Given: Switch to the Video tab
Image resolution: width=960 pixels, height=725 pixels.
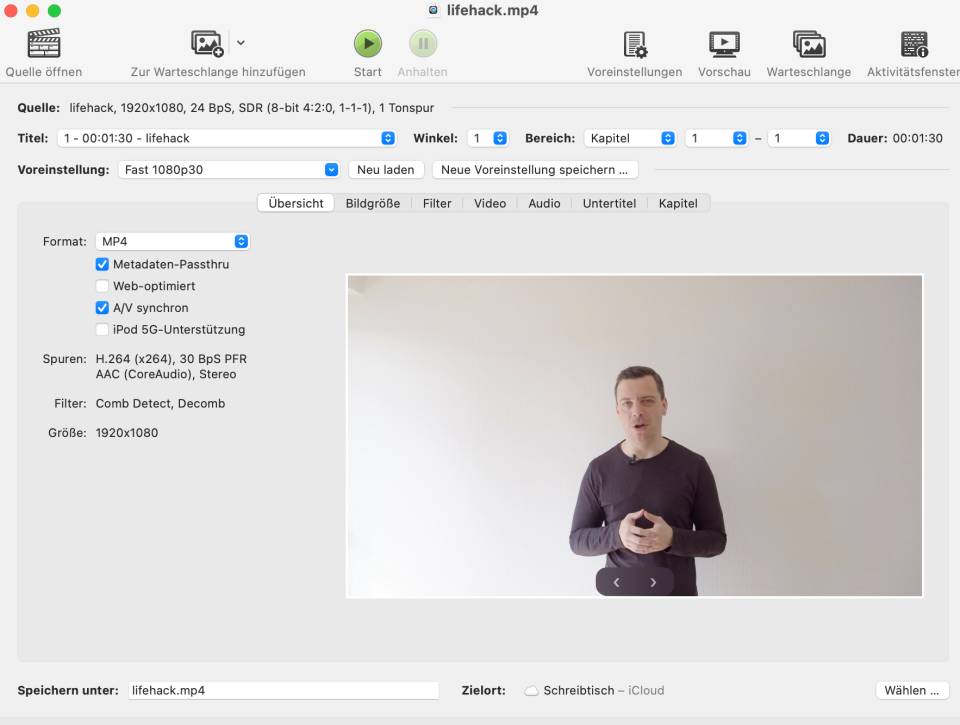Looking at the screenshot, I should (489, 203).
